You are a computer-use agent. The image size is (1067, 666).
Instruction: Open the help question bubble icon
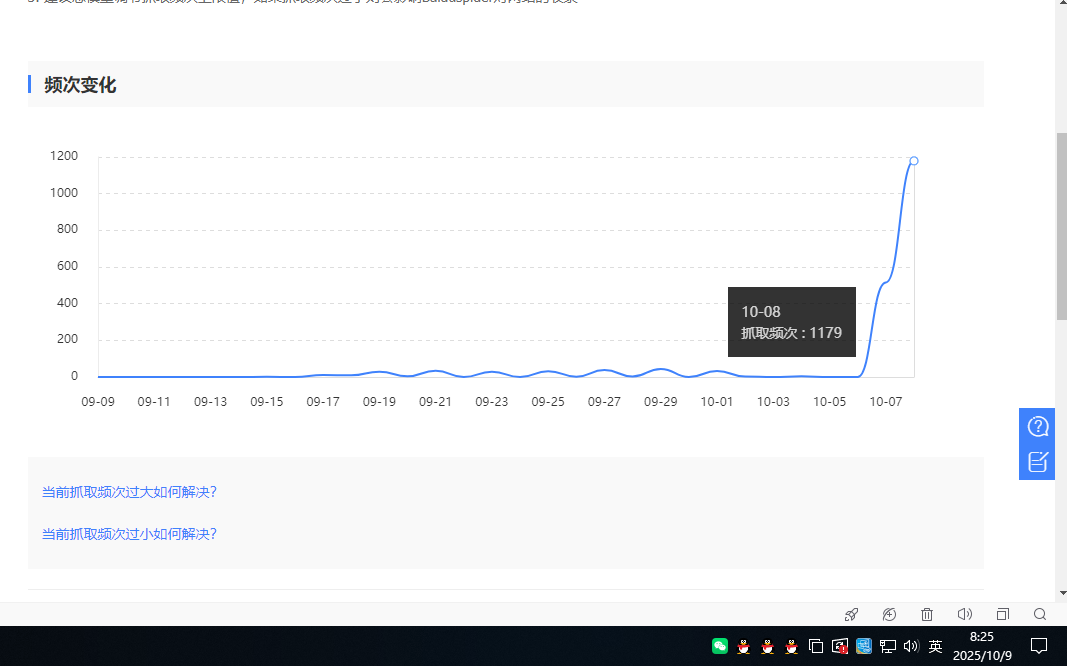(x=1038, y=427)
